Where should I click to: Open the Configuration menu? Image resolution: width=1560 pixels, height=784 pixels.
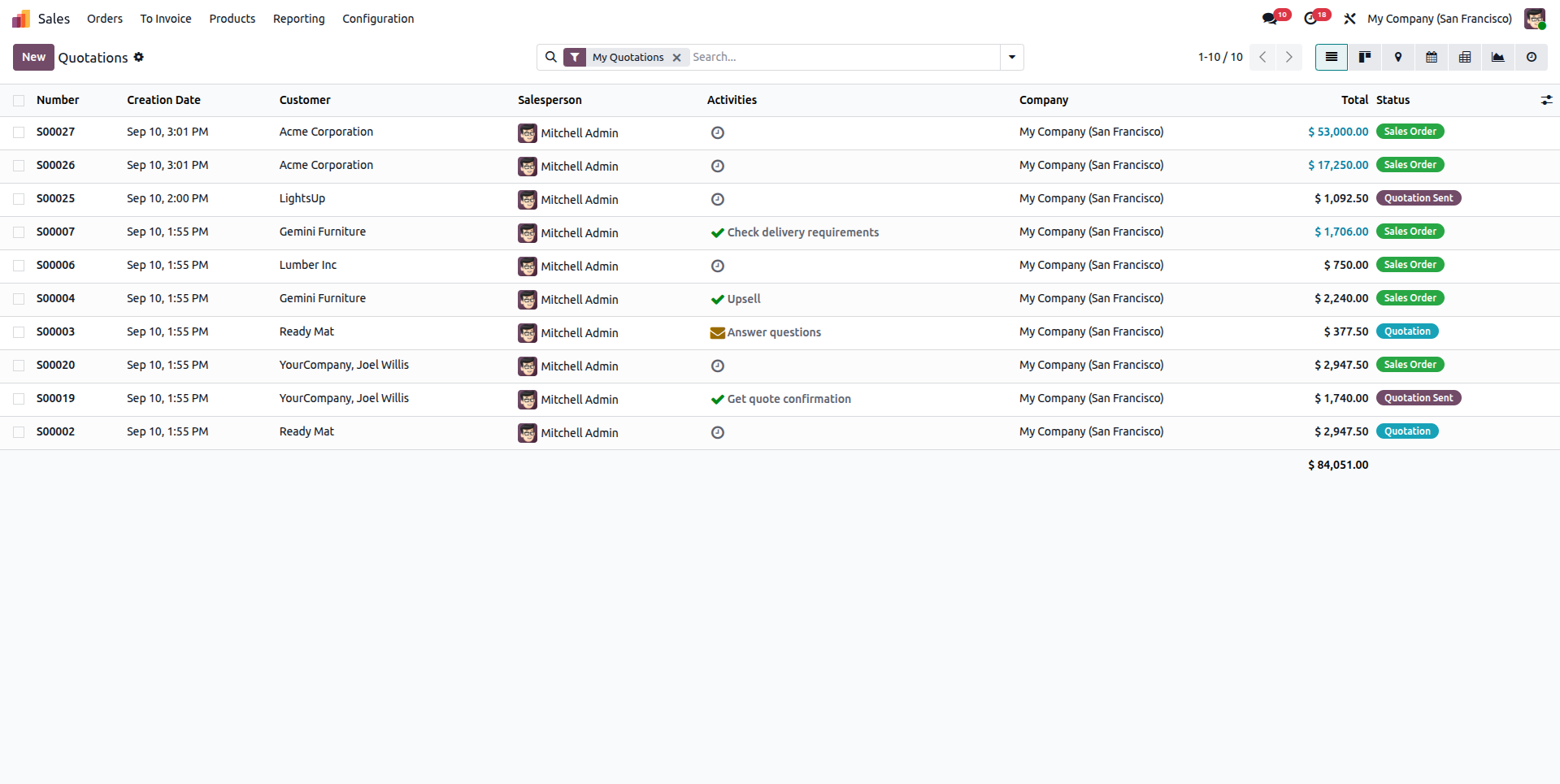378,19
